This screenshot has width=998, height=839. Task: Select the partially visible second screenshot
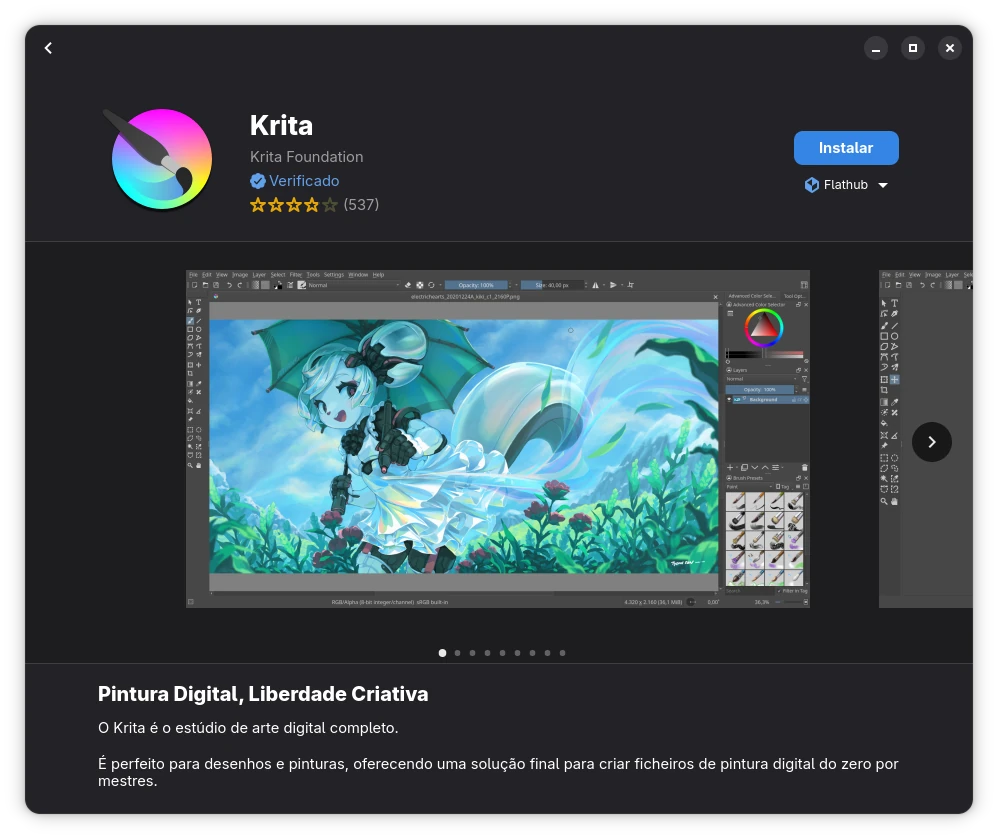[x=925, y=439]
